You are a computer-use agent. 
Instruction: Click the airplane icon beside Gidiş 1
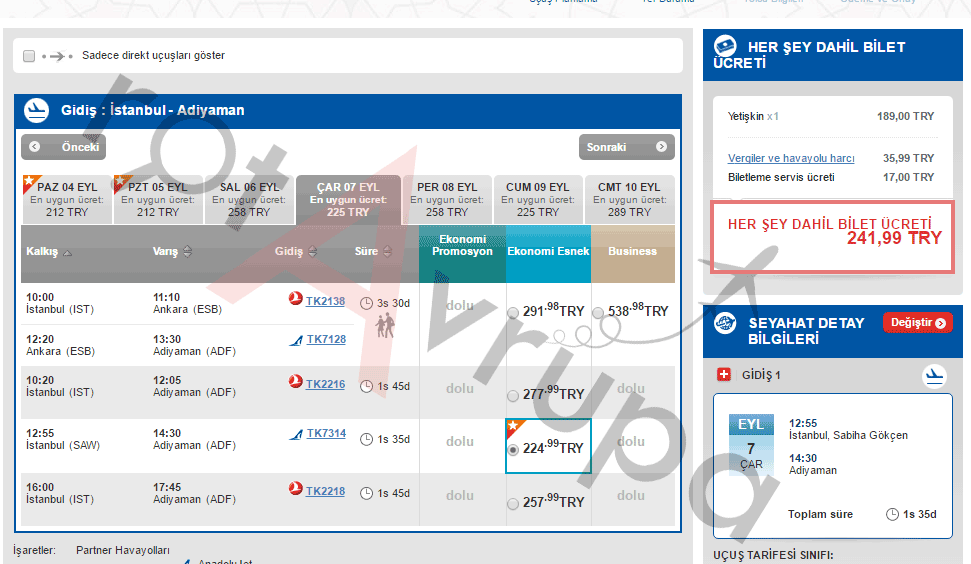point(934,376)
